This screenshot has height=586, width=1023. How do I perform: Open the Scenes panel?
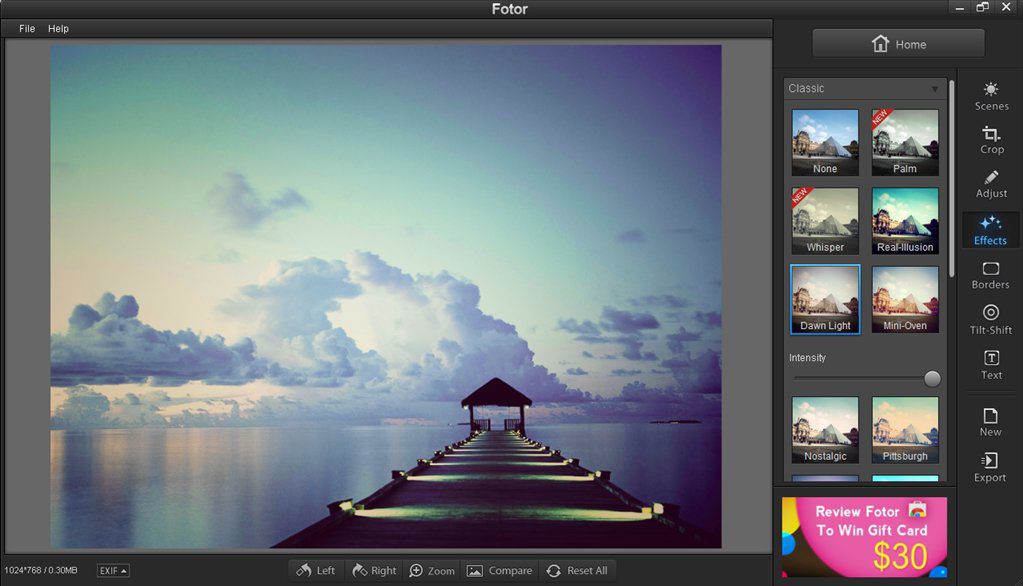pyautogui.click(x=991, y=96)
